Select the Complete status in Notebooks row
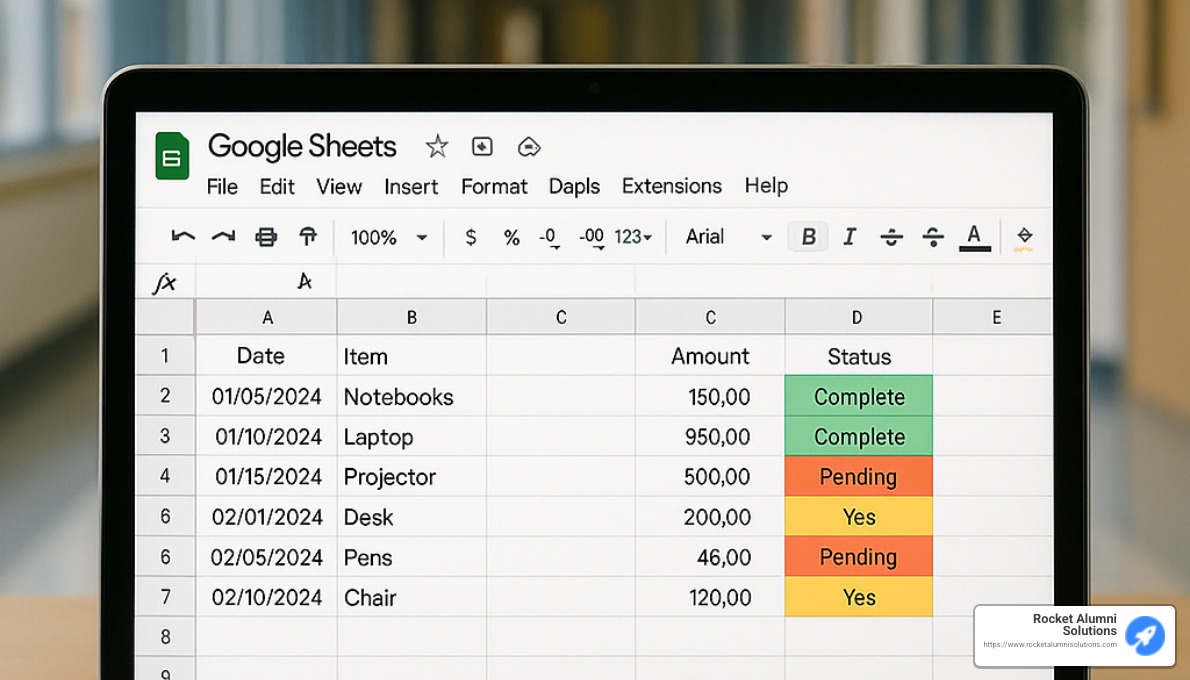Viewport: 1190px width, 680px height. pos(858,395)
